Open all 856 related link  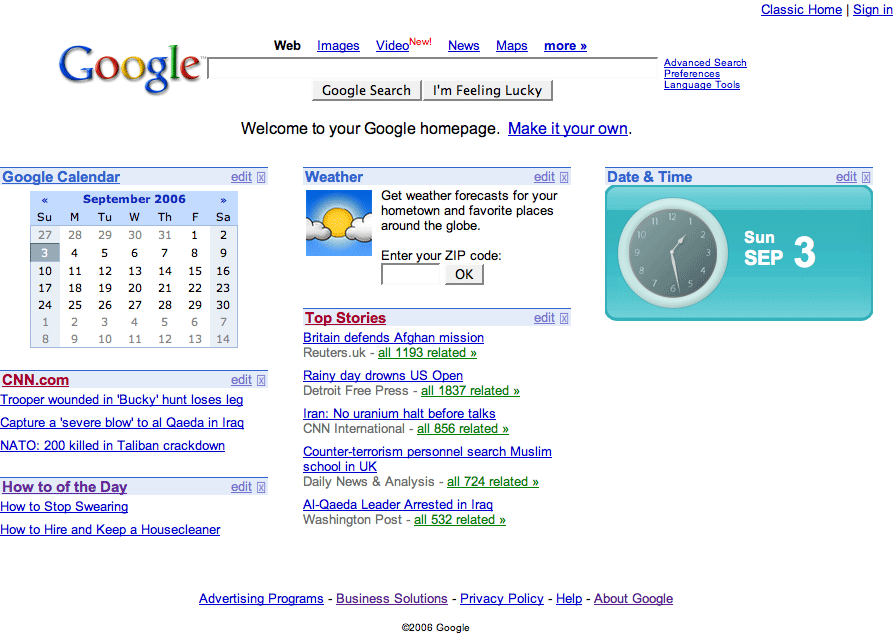pyautogui.click(x=463, y=429)
